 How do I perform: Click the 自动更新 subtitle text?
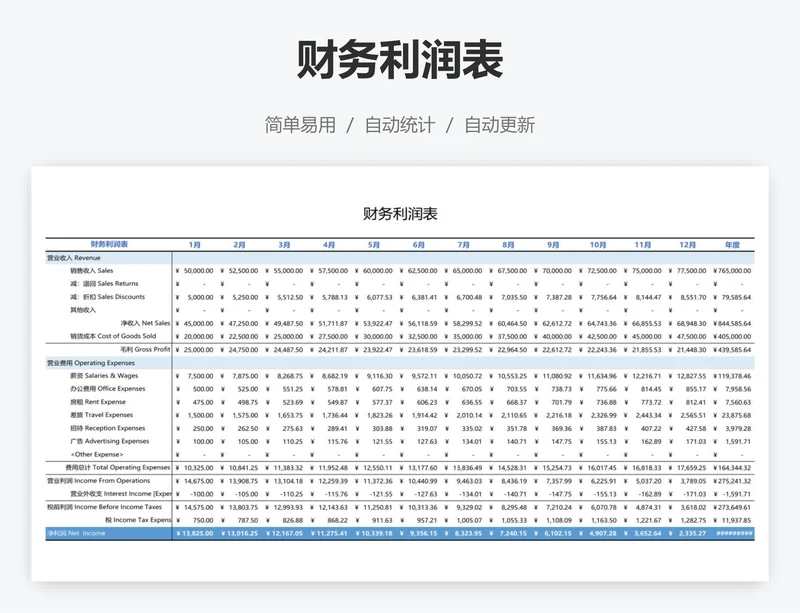coord(499,125)
